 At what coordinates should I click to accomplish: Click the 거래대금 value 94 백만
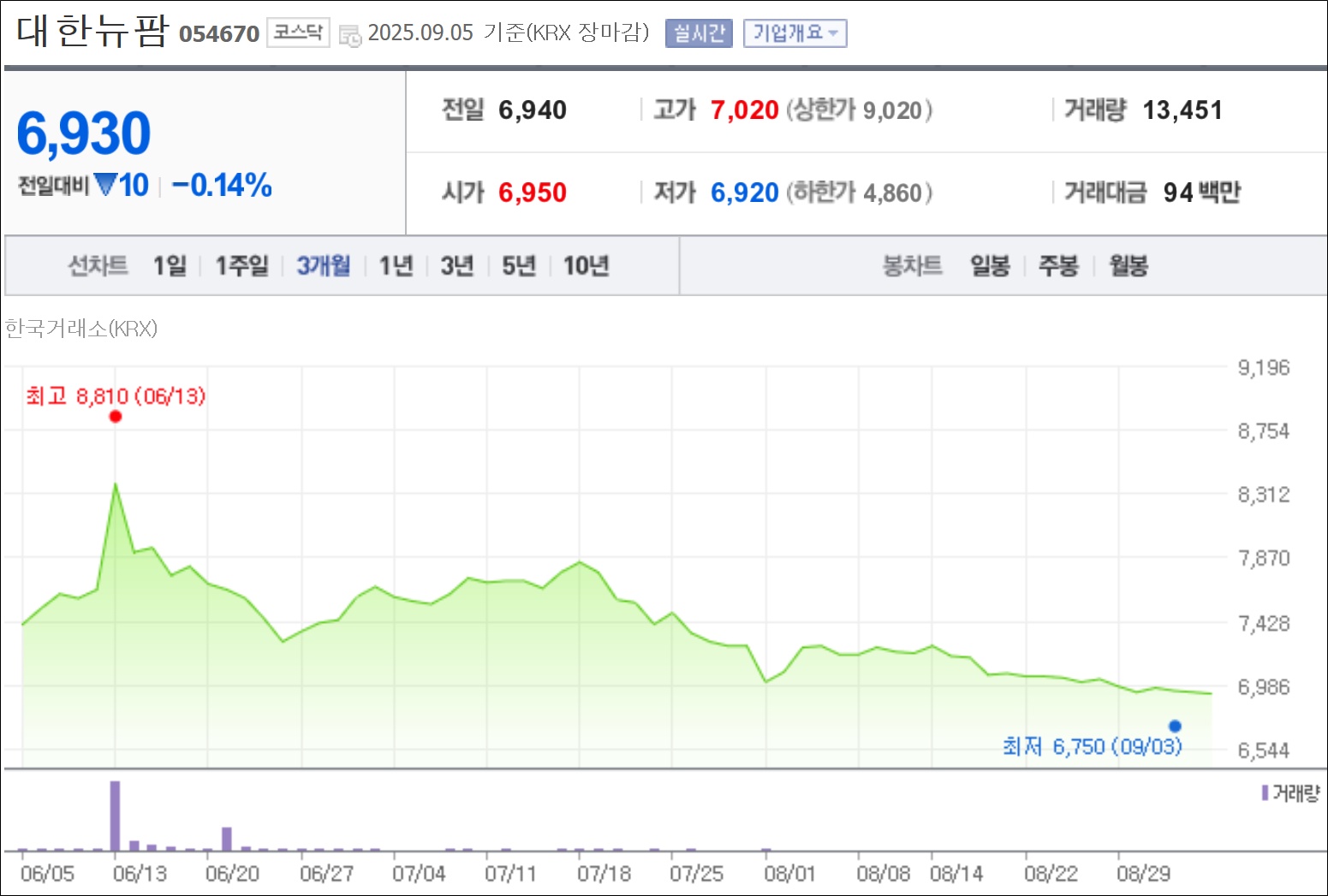pyautogui.click(x=1202, y=193)
